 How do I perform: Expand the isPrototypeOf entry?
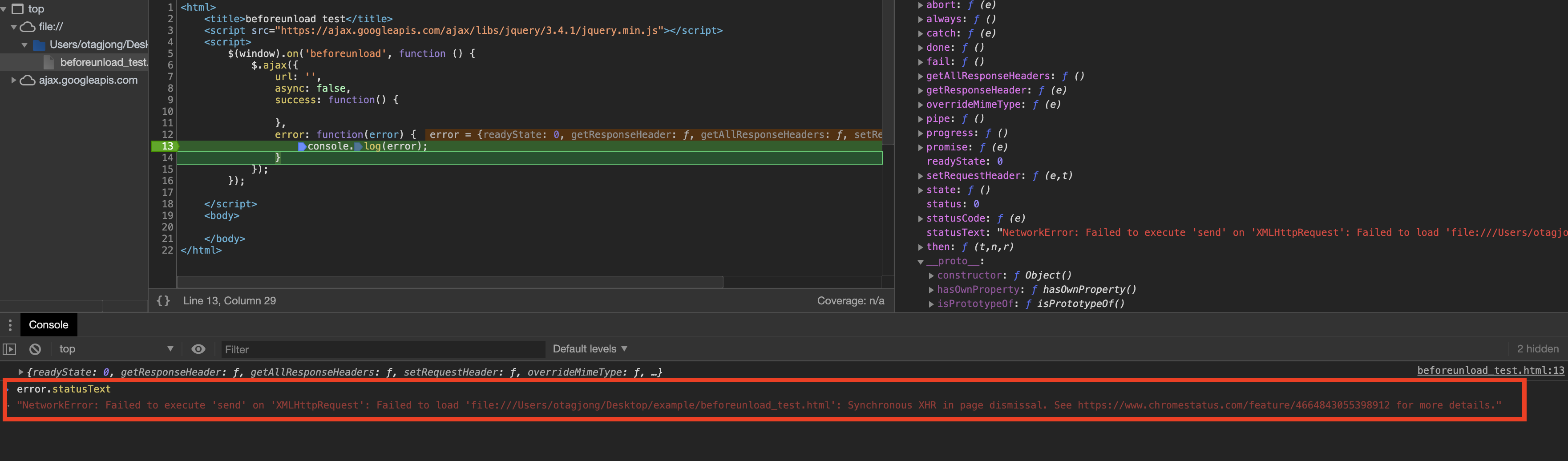(931, 304)
